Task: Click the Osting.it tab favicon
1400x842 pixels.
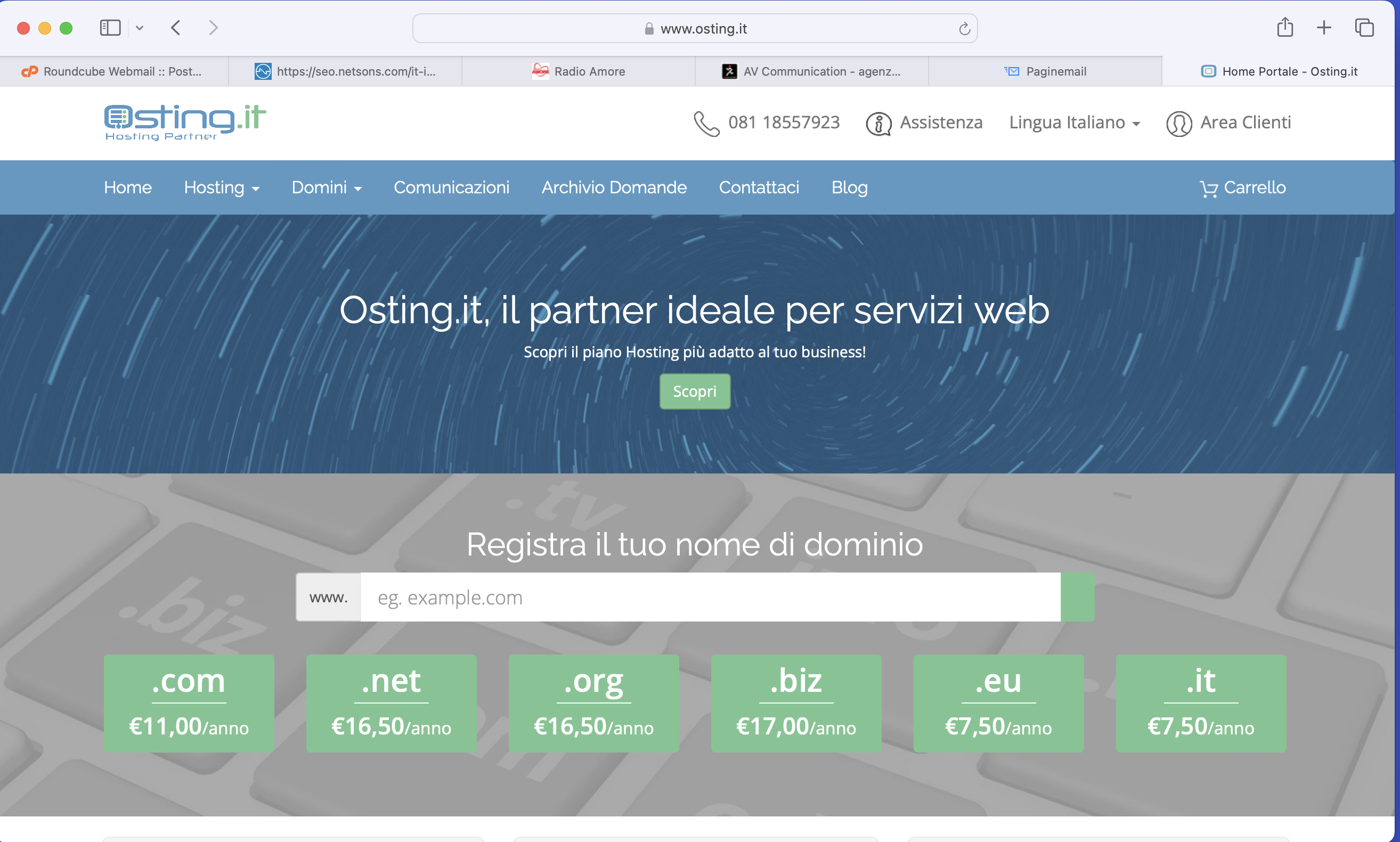Action: coord(1208,71)
